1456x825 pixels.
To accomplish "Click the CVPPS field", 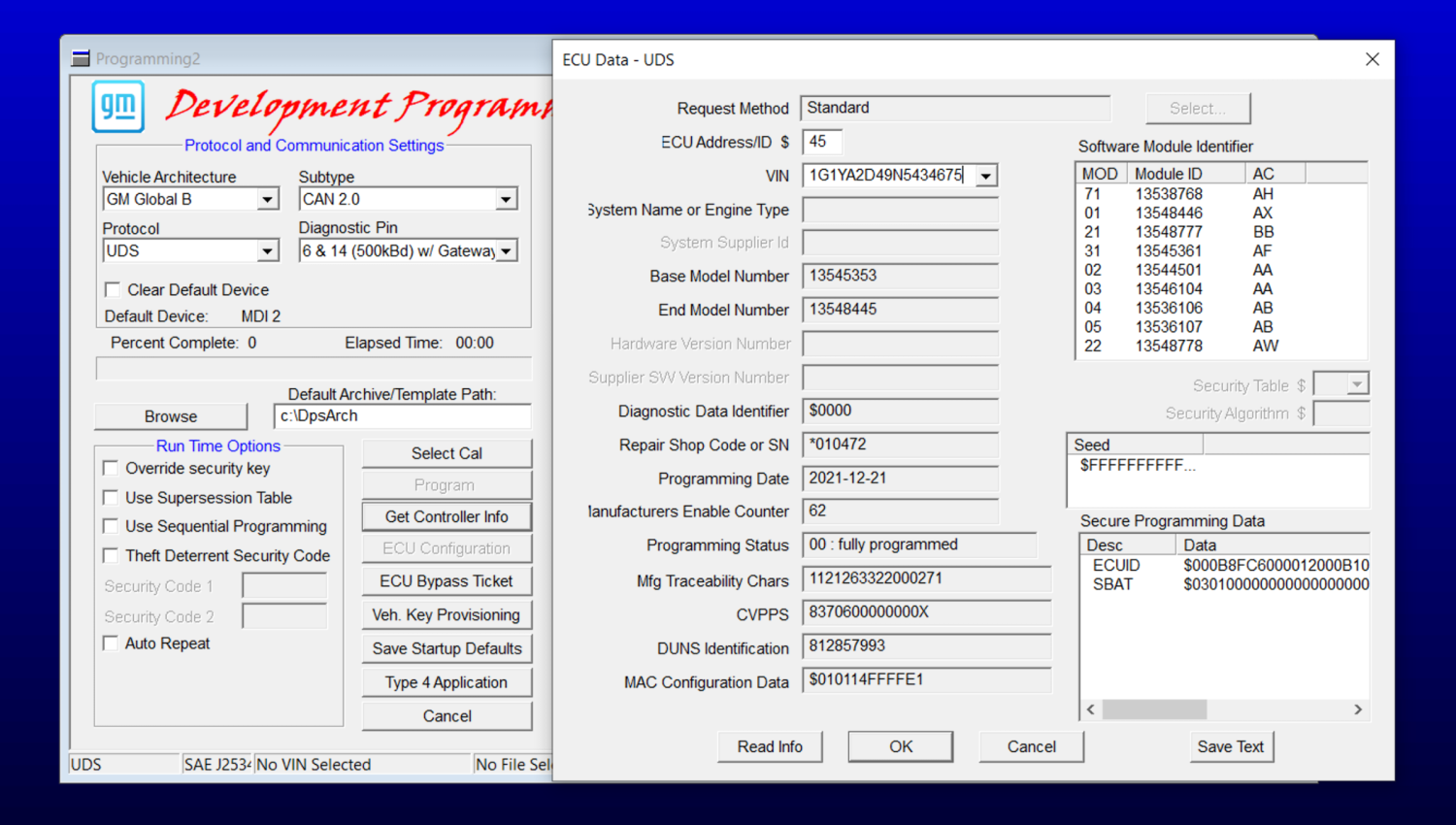I will pos(927,612).
